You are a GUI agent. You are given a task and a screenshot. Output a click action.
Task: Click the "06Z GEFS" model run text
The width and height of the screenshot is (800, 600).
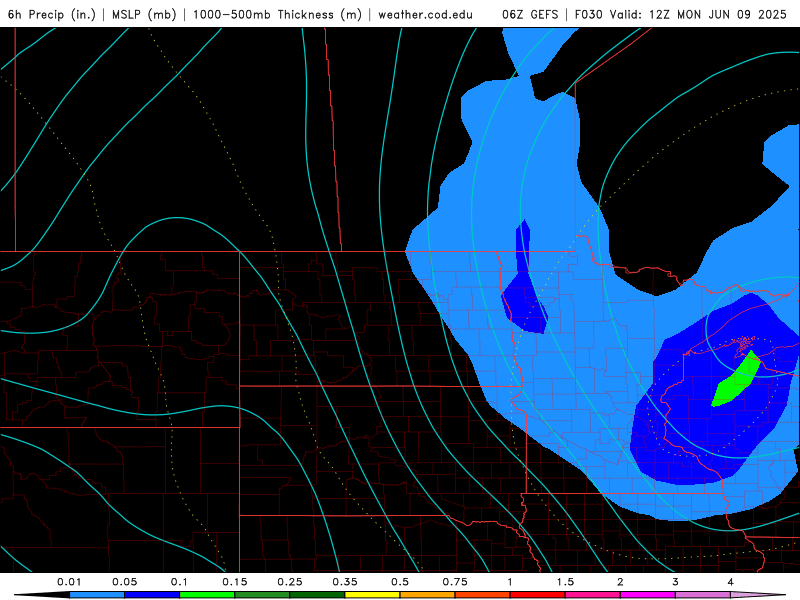click(x=530, y=14)
